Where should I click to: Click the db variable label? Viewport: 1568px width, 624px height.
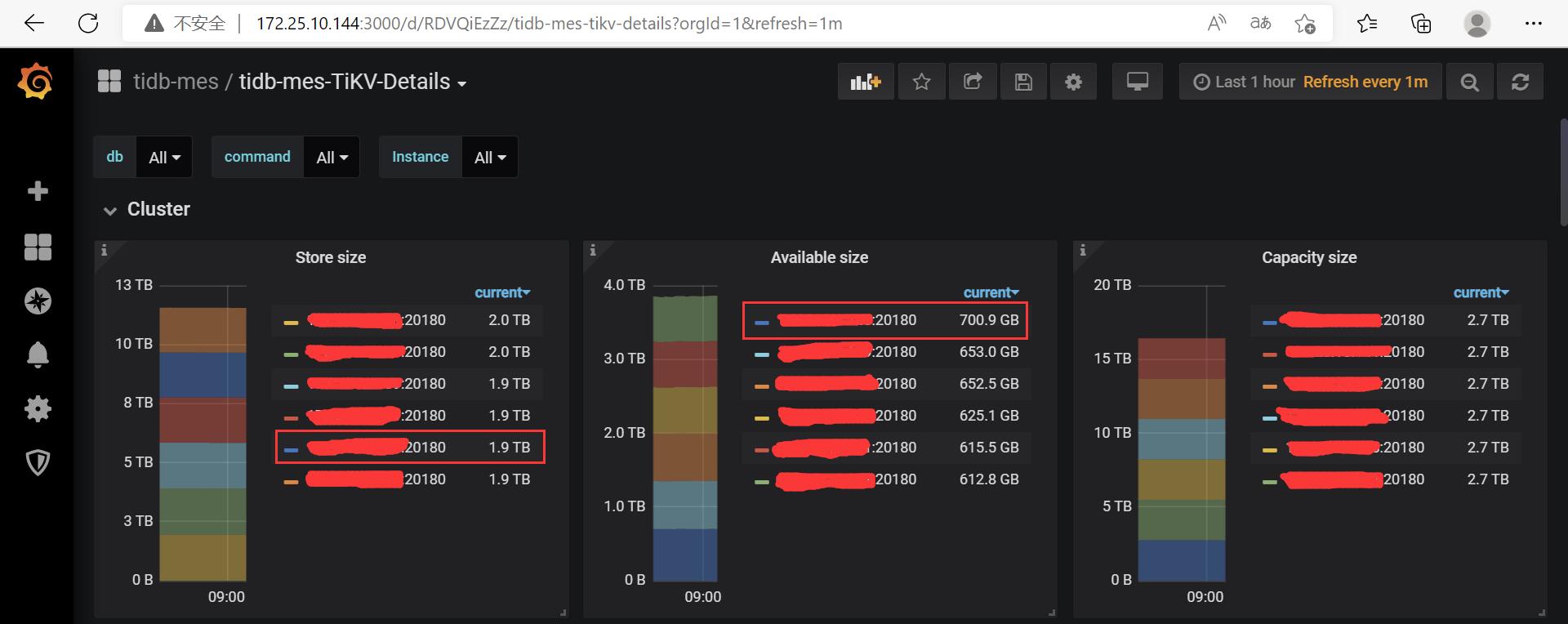point(115,157)
